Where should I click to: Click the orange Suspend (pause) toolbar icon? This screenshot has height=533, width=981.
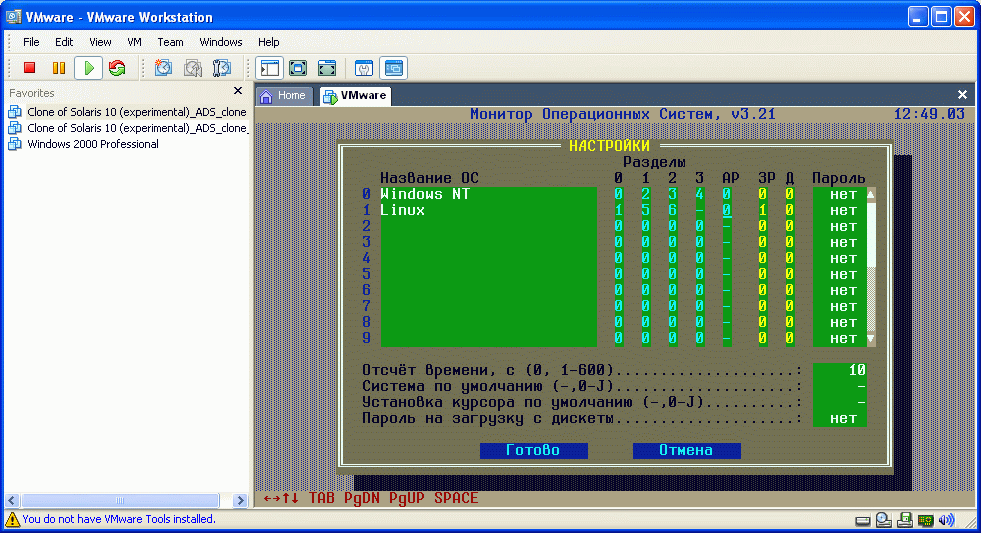(x=59, y=68)
